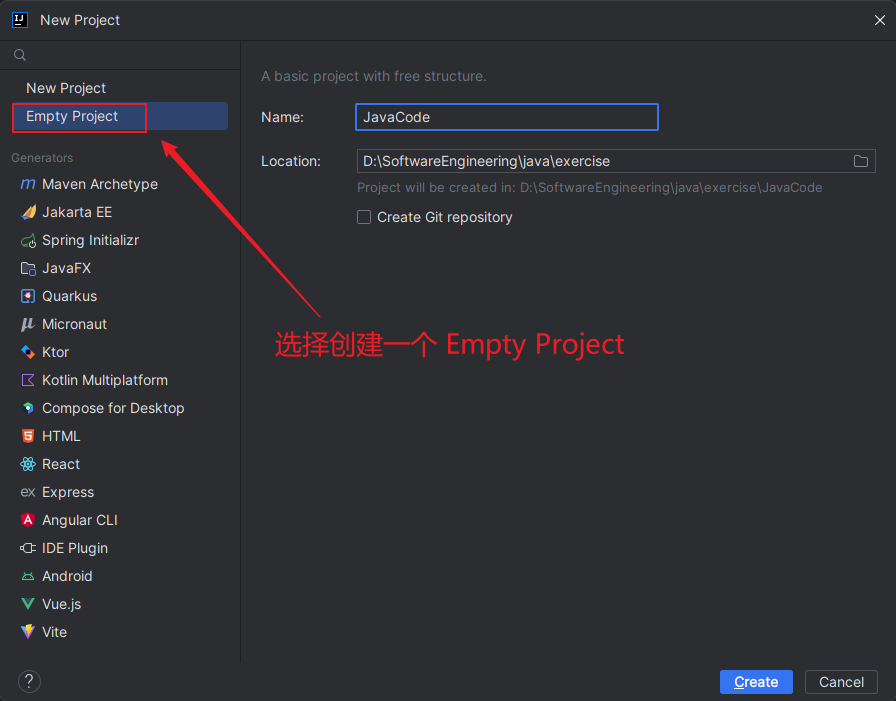The width and height of the screenshot is (896, 701).
Task: Select New Project in the sidebar
Action: point(66,88)
